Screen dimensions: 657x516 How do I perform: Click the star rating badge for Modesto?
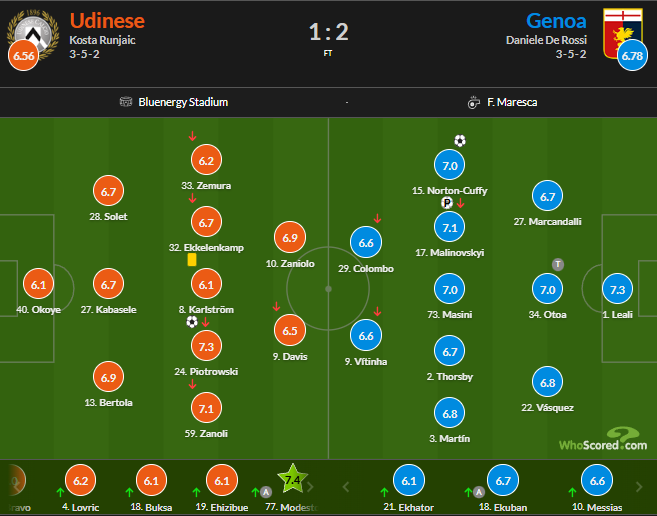click(292, 481)
